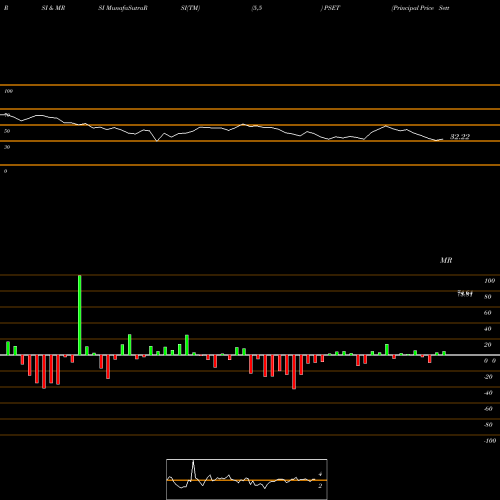Click the longest red bar below -40
The height and width of the screenshot is (500, 500).
(x=294, y=372)
